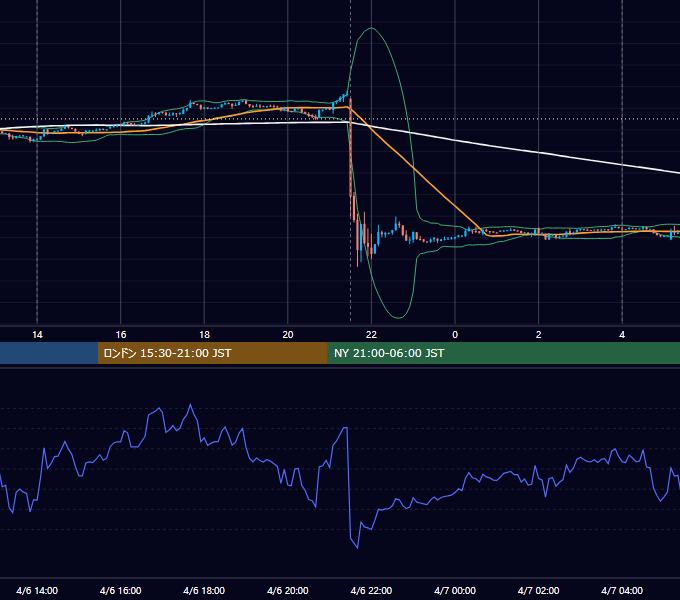
Task: Click the 4/6 18:00 date label
Action: 204,590
